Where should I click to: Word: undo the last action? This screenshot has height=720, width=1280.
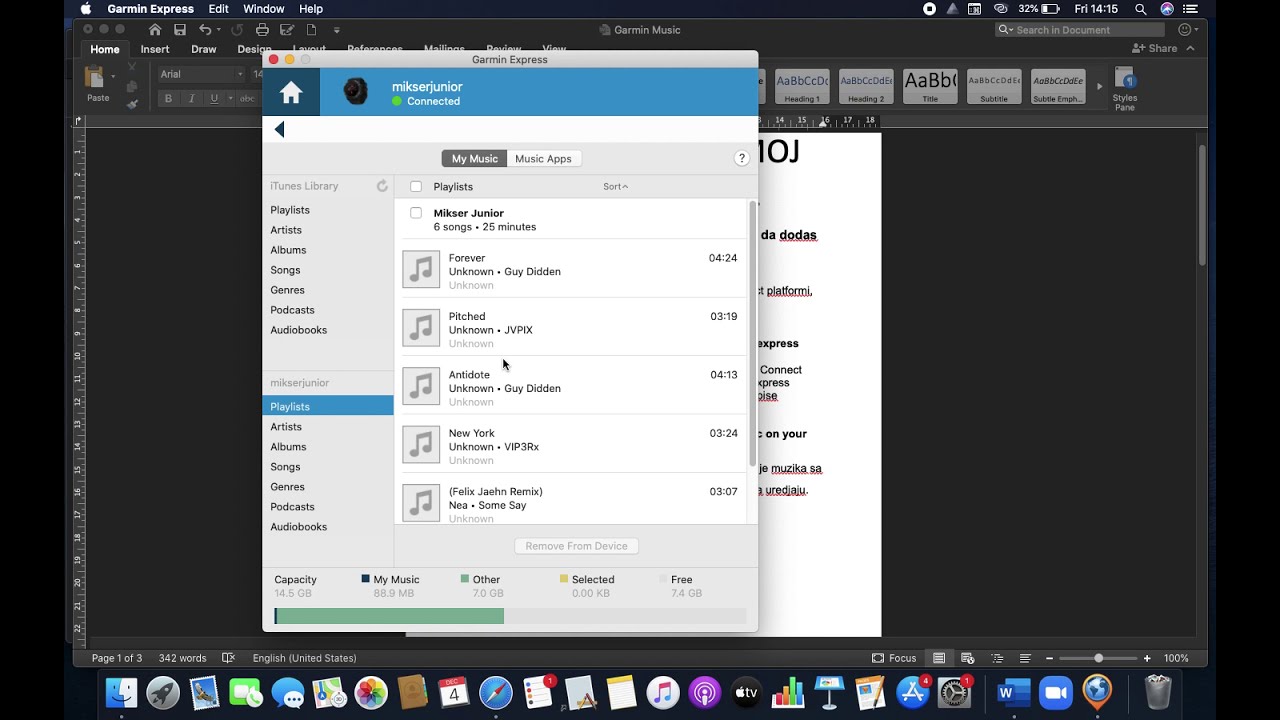coord(205,30)
